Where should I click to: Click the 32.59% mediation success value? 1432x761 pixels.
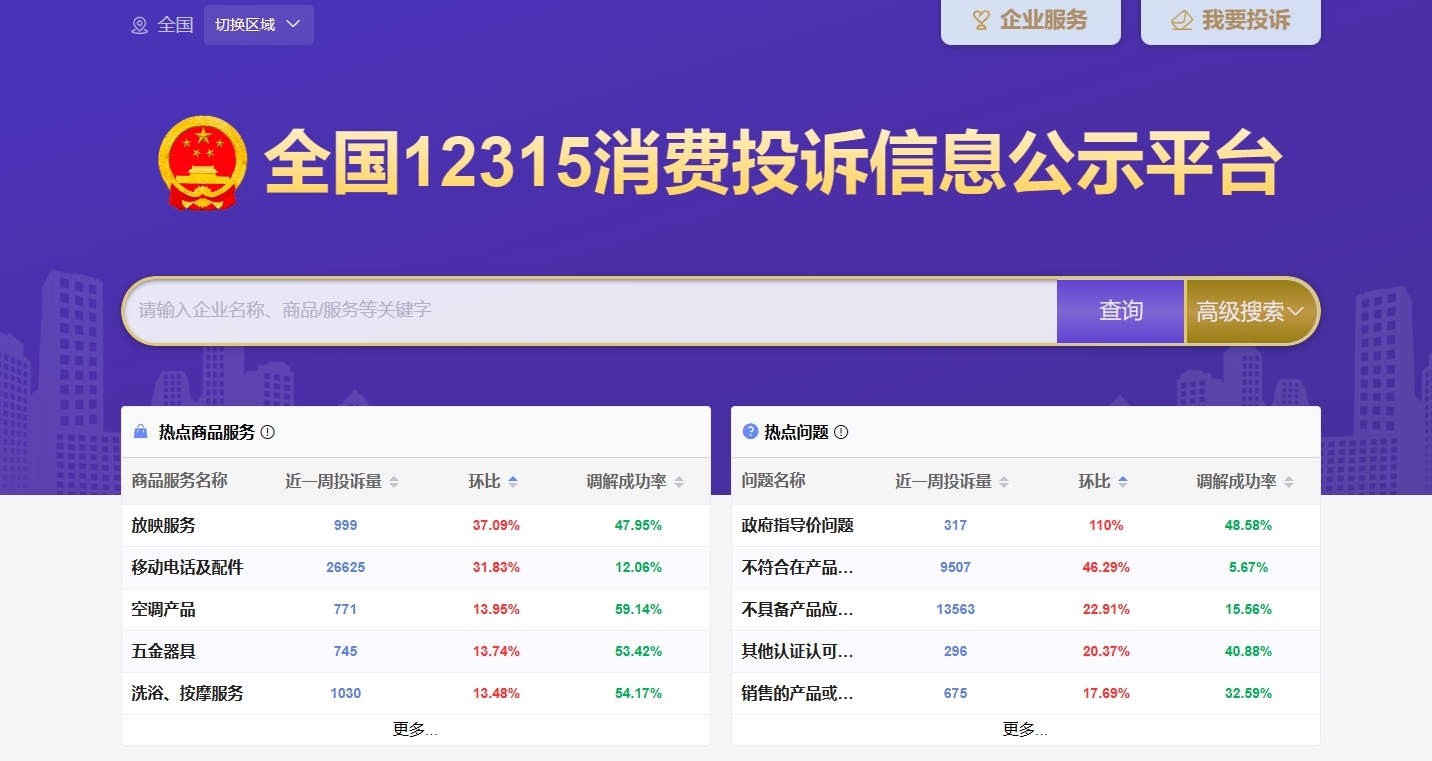click(1248, 693)
